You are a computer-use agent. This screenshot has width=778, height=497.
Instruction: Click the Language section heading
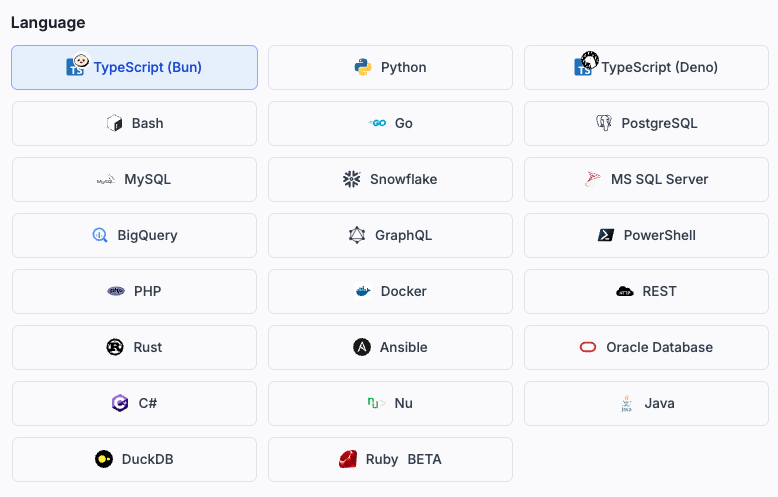(x=48, y=23)
